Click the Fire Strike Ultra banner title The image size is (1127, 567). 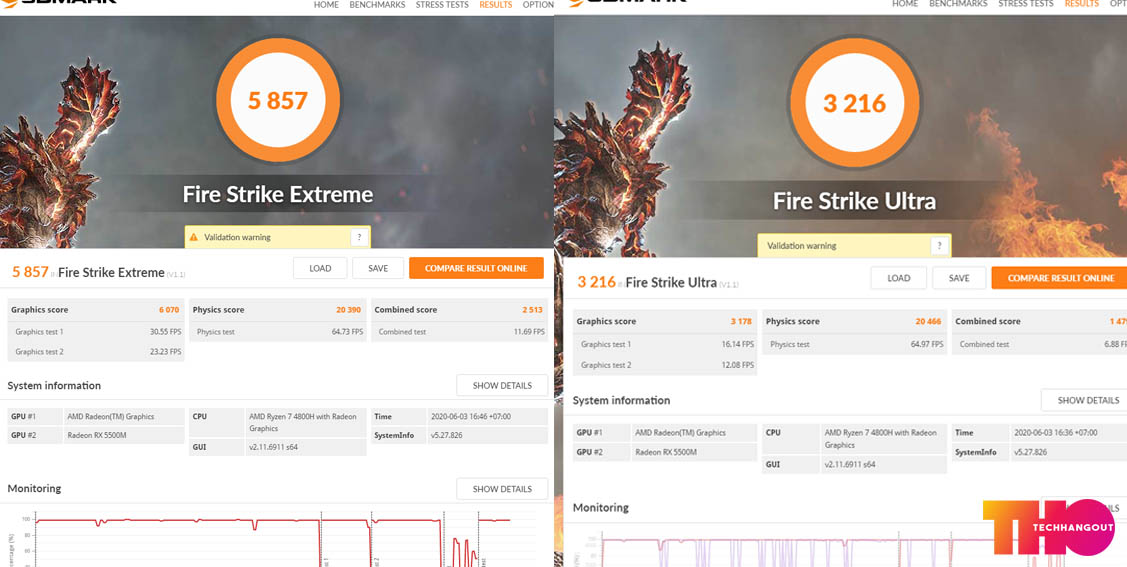pos(854,200)
